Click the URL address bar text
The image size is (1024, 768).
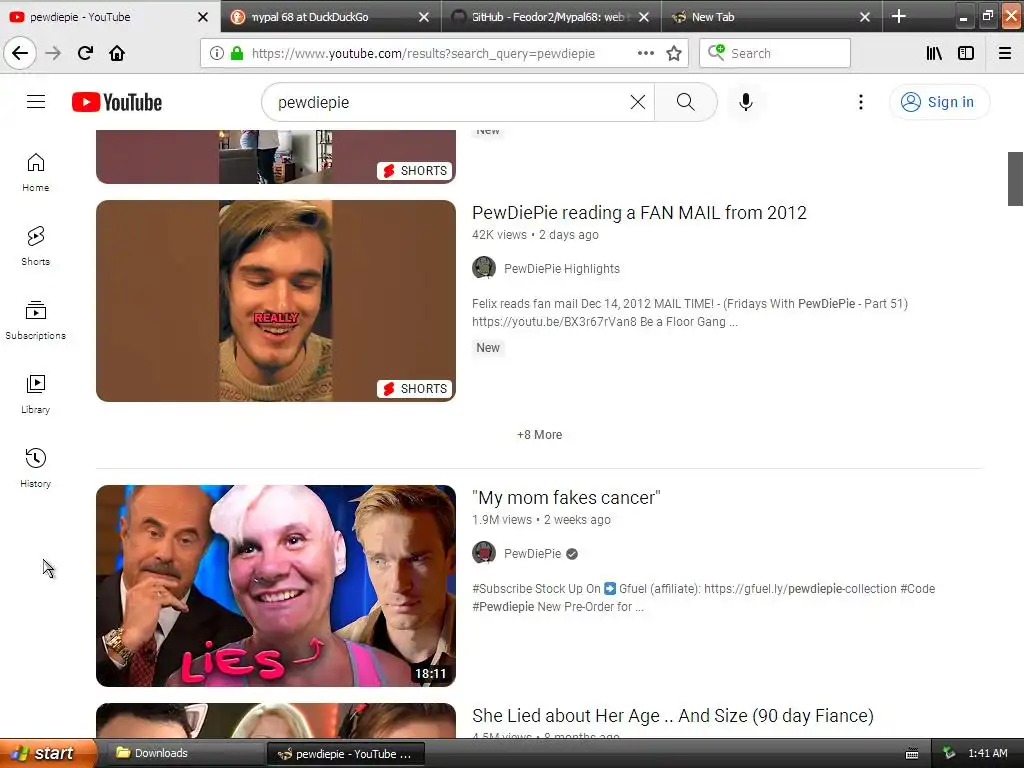tap(423, 54)
